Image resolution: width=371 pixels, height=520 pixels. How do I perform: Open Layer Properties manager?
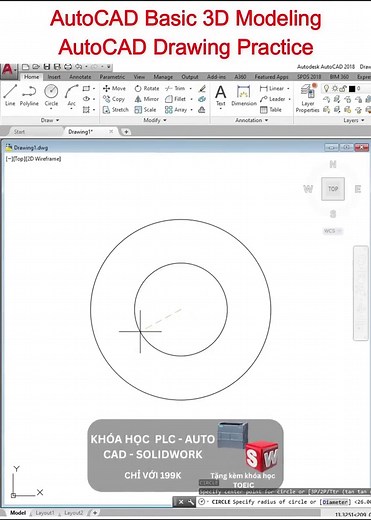coord(308,98)
